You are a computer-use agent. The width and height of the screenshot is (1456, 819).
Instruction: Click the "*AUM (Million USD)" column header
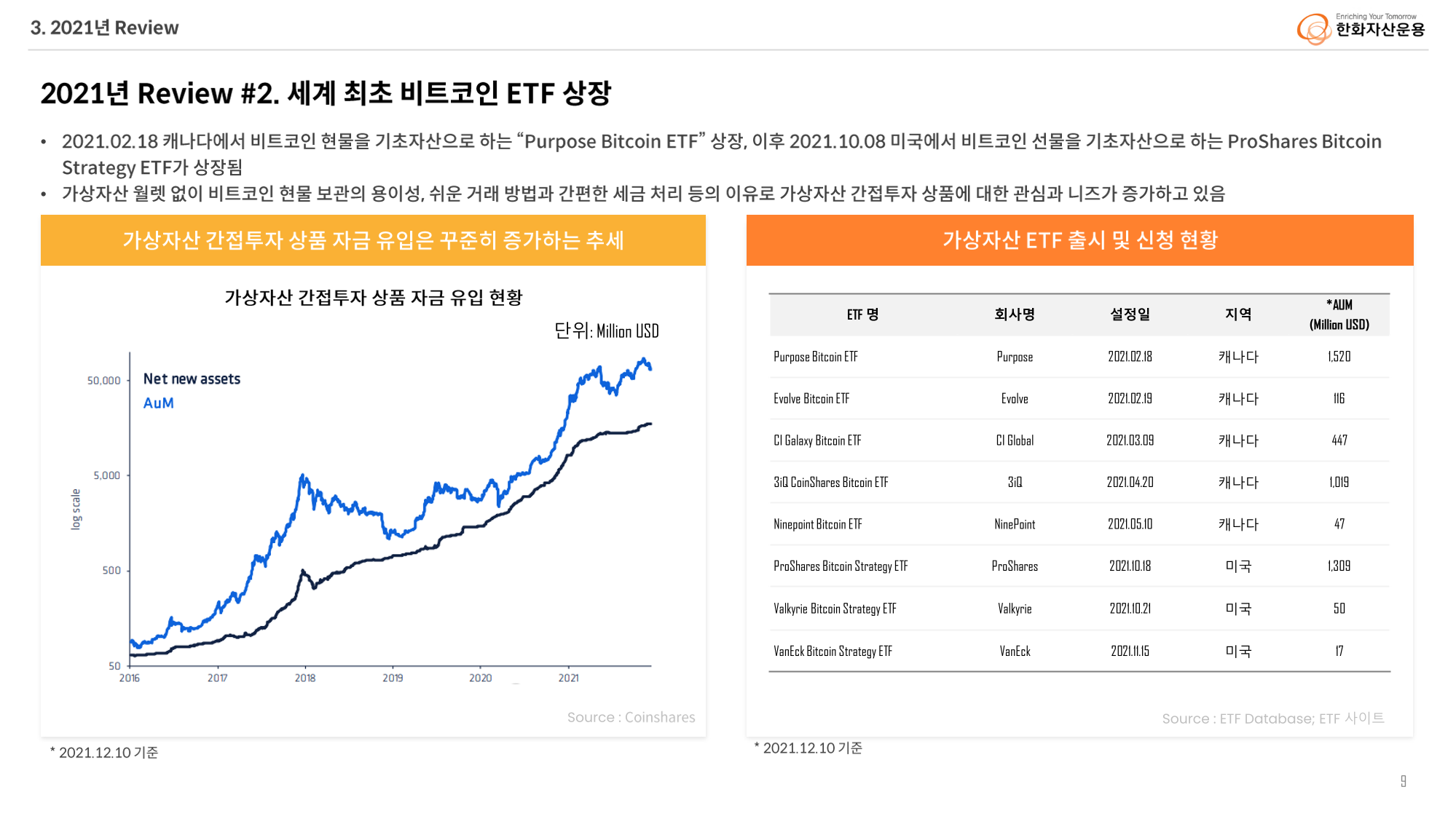click(1339, 314)
